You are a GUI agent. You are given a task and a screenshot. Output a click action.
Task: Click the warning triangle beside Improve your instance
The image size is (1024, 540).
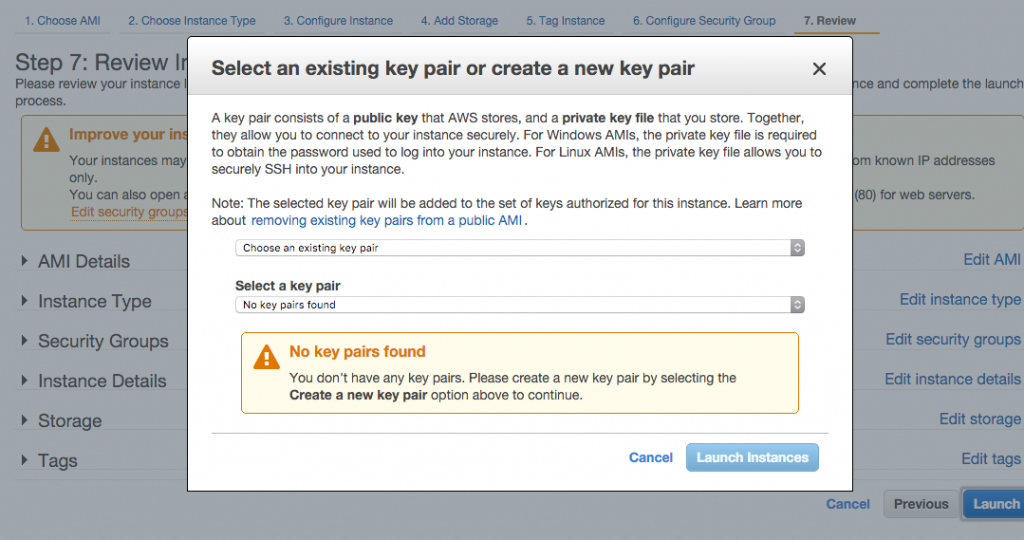46,139
